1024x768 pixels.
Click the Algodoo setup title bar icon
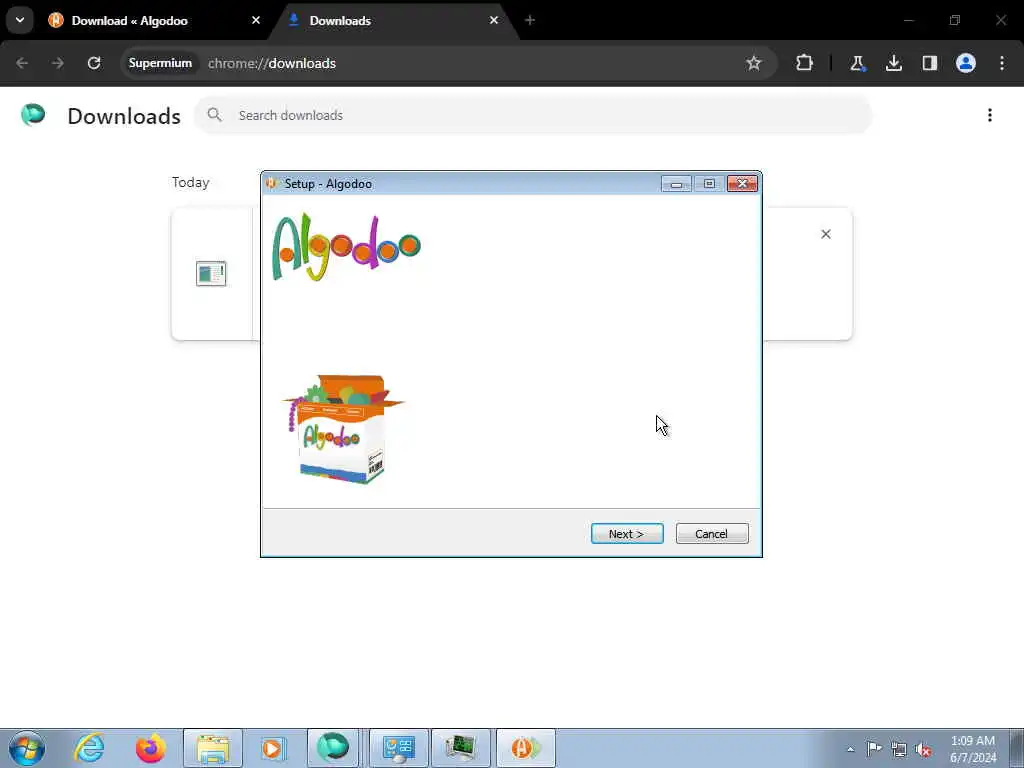tap(272, 184)
